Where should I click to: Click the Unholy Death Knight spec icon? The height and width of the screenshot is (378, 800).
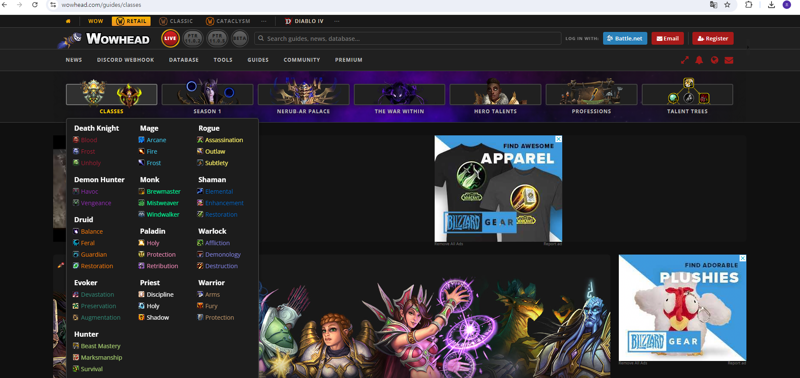pos(76,163)
